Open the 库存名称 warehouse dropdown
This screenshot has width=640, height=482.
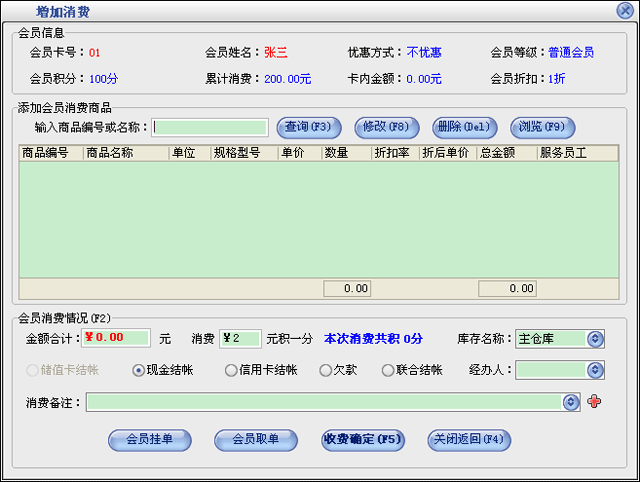pos(596,339)
